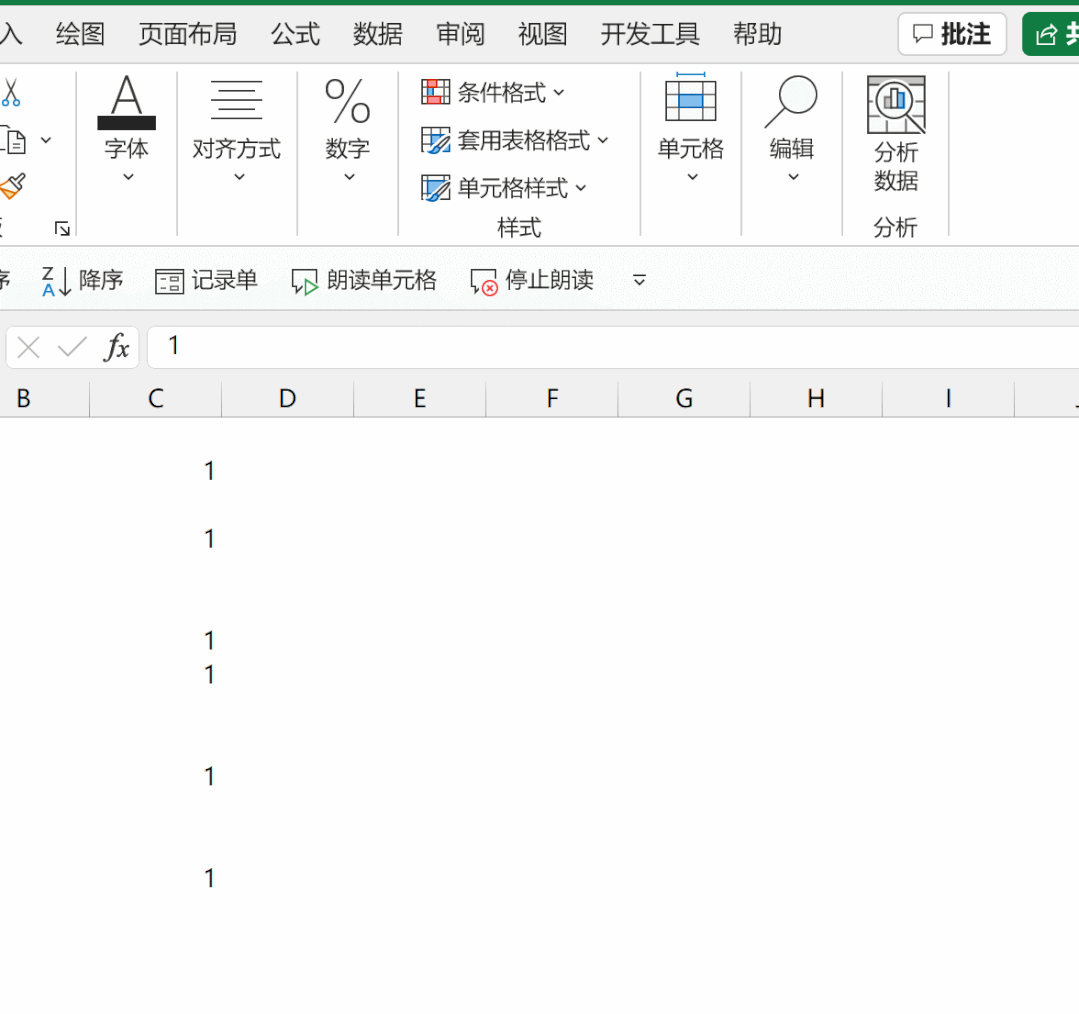Select column D header

pos(288,399)
